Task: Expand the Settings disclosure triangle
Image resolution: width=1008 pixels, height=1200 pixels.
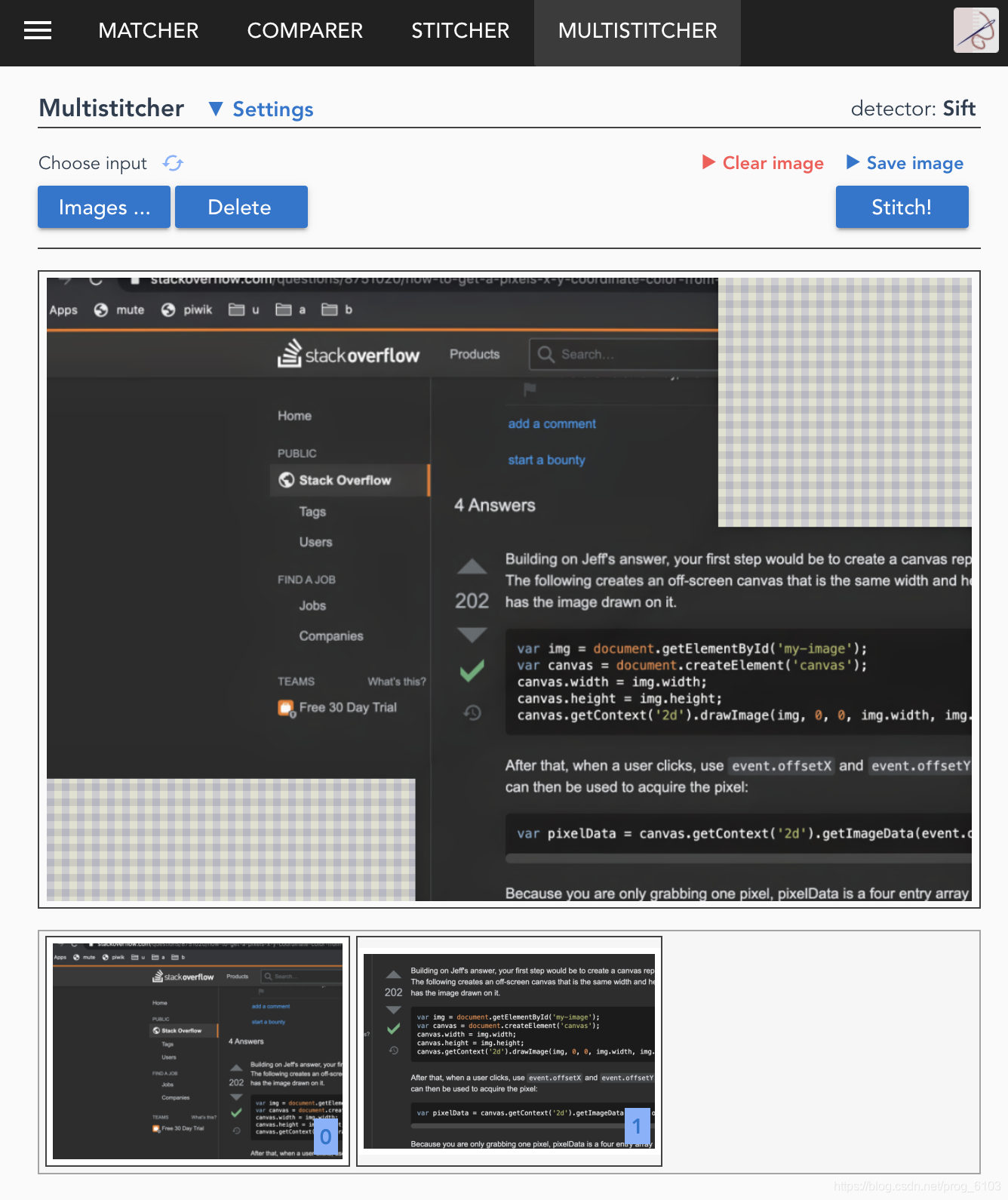Action: point(216,109)
